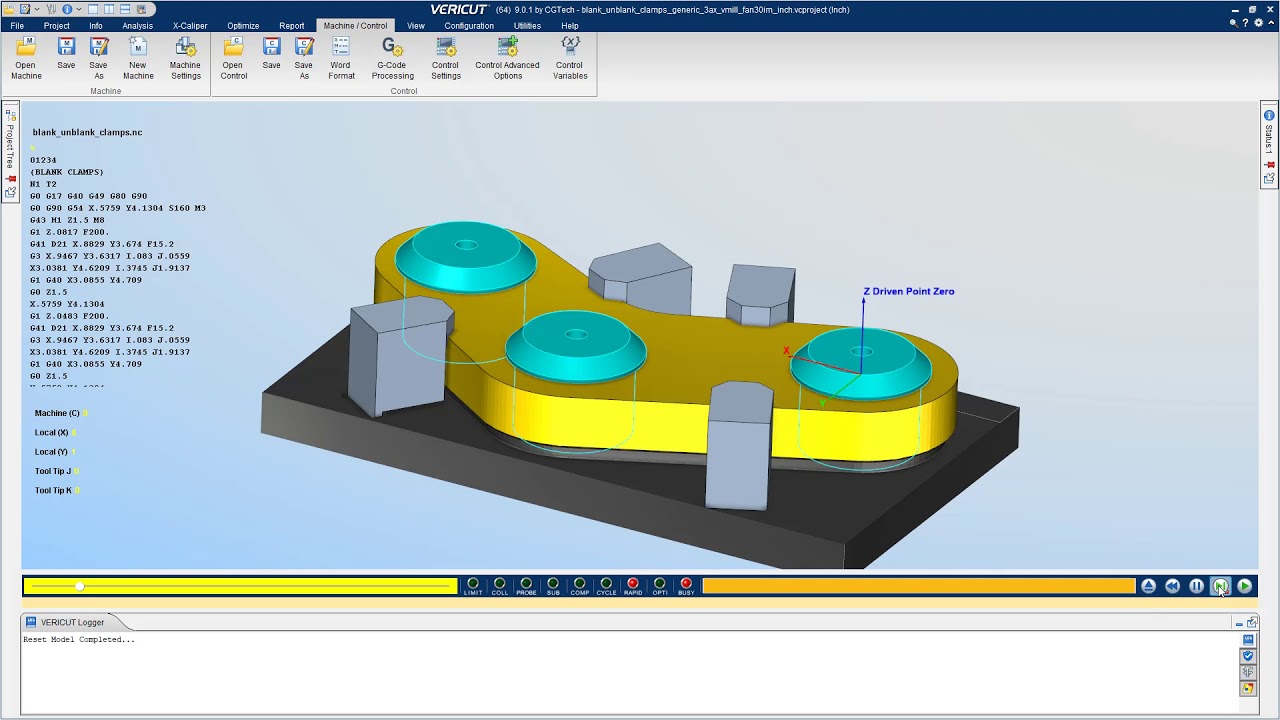Click the question mark help icon

coord(1244,22)
